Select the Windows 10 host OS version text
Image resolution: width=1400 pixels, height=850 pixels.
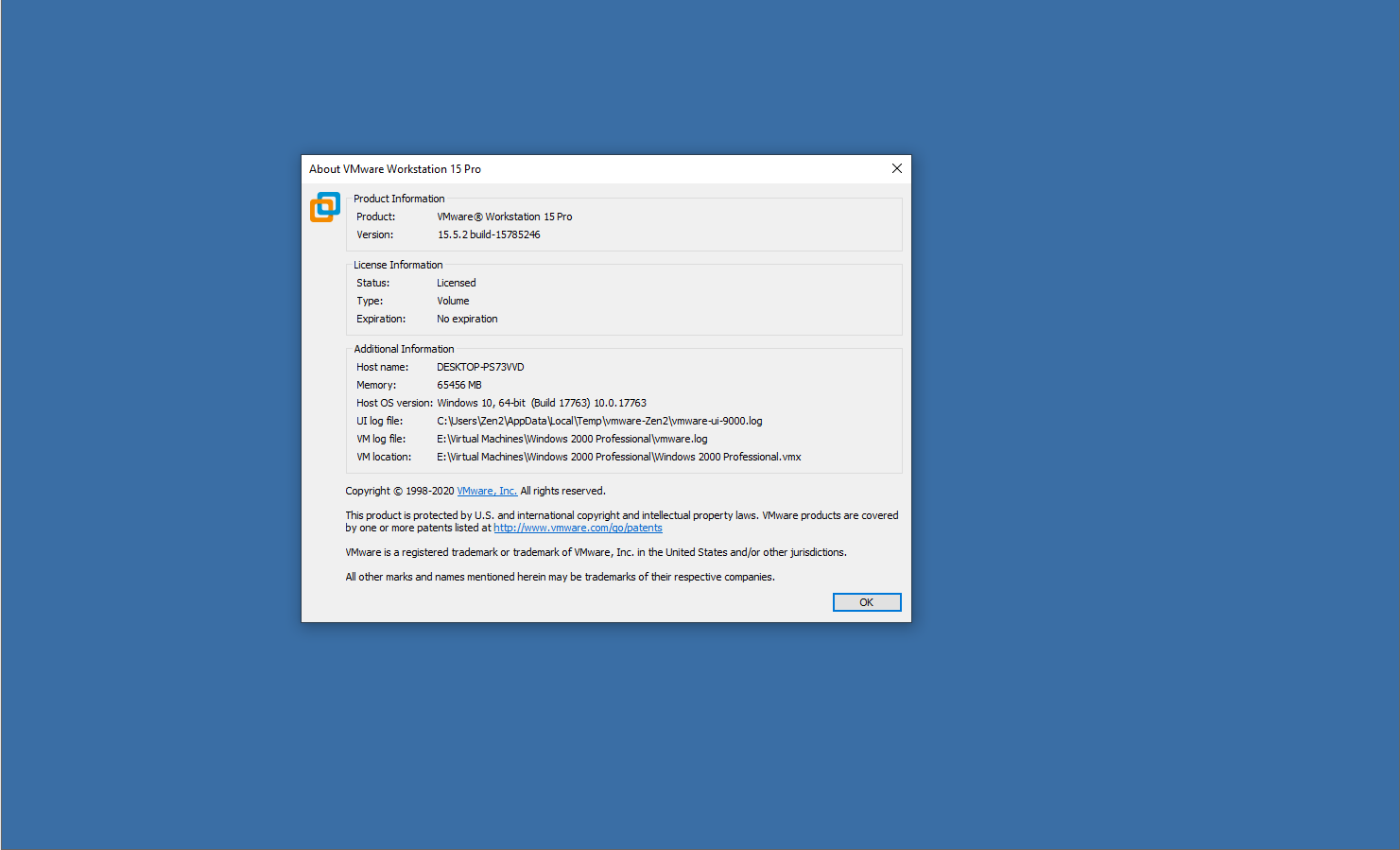(x=541, y=402)
